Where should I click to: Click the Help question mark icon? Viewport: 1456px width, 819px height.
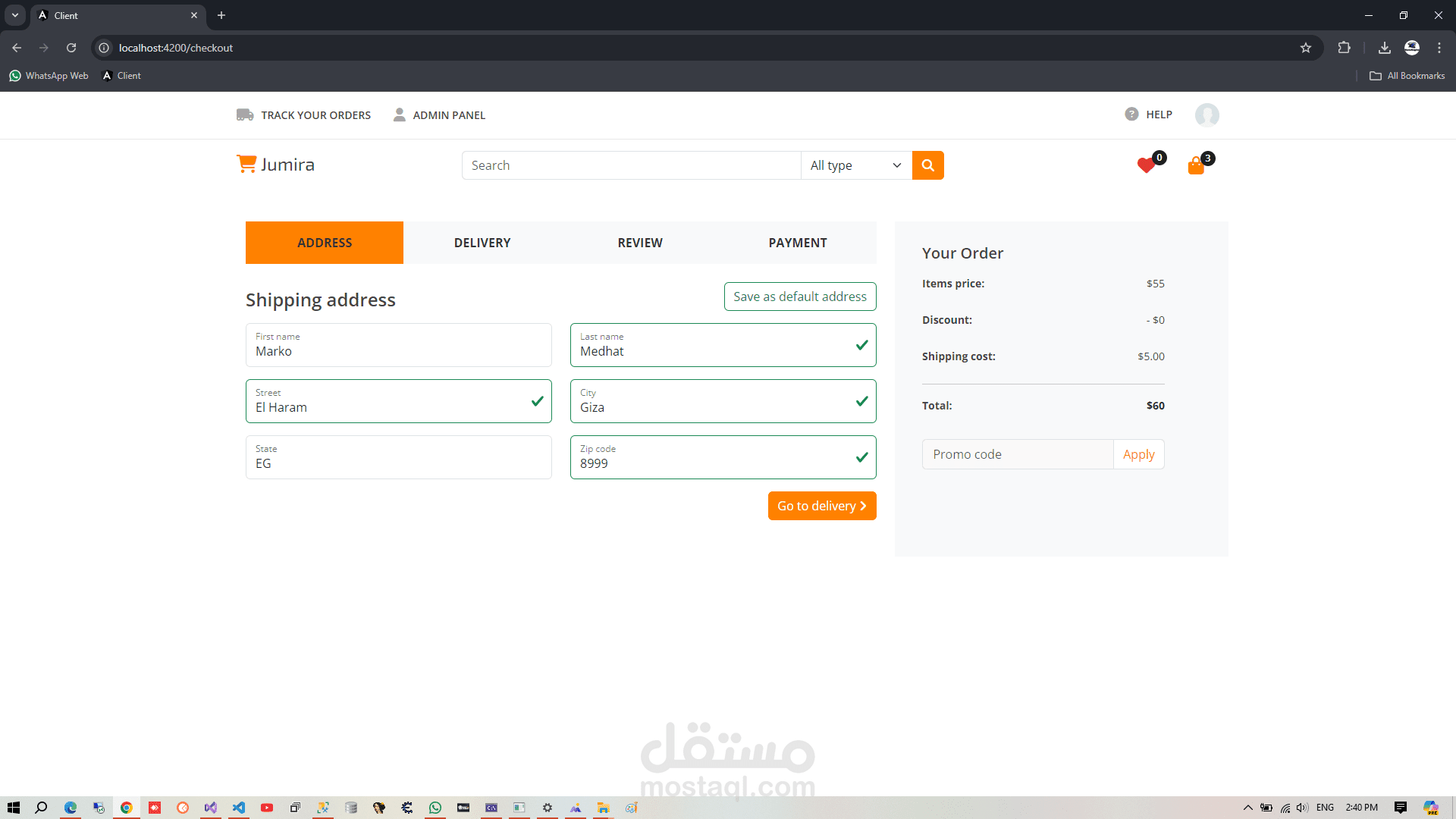pyautogui.click(x=1131, y=114)
